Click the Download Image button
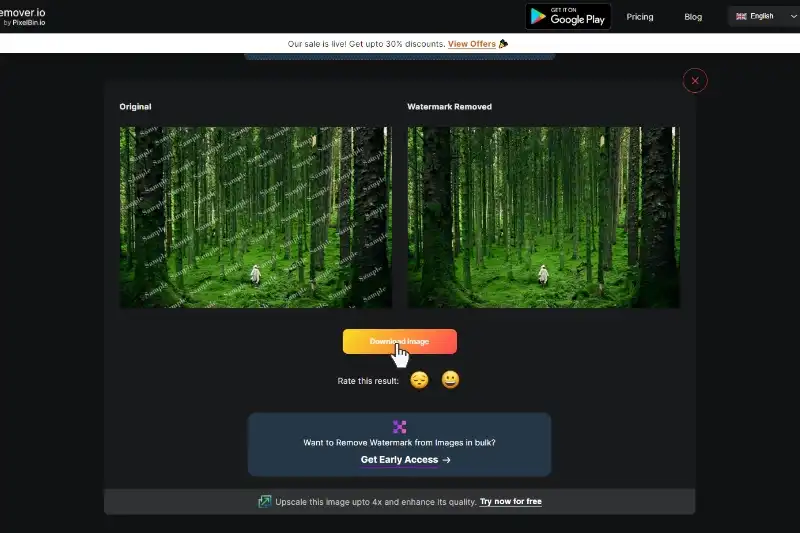 pyautogui.click(x=399, y=341)
